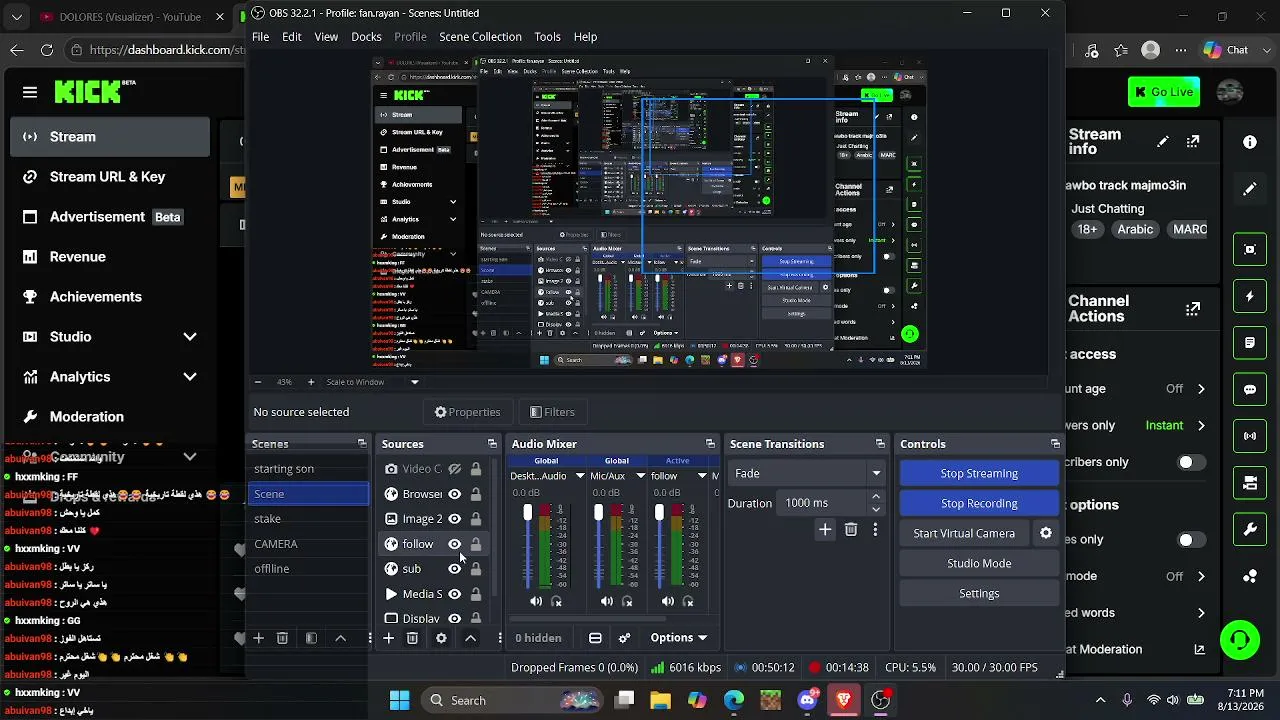Screen dimensions: 1280x720
Task: Adjust Mic/Aux volume slider
Action: (x=598, y=546)
